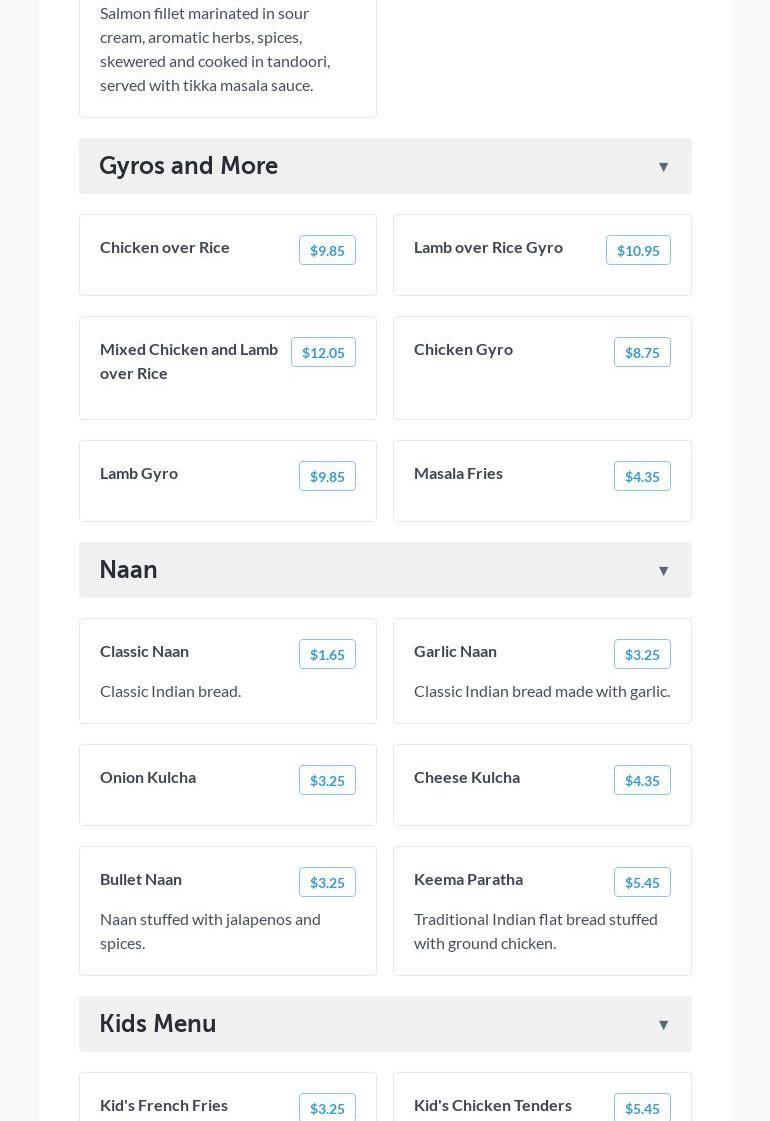This screenshot has height=1121, width=770.
Task: Collapse the Kids Menu section arrow
Action: (x=663, y=1025)
